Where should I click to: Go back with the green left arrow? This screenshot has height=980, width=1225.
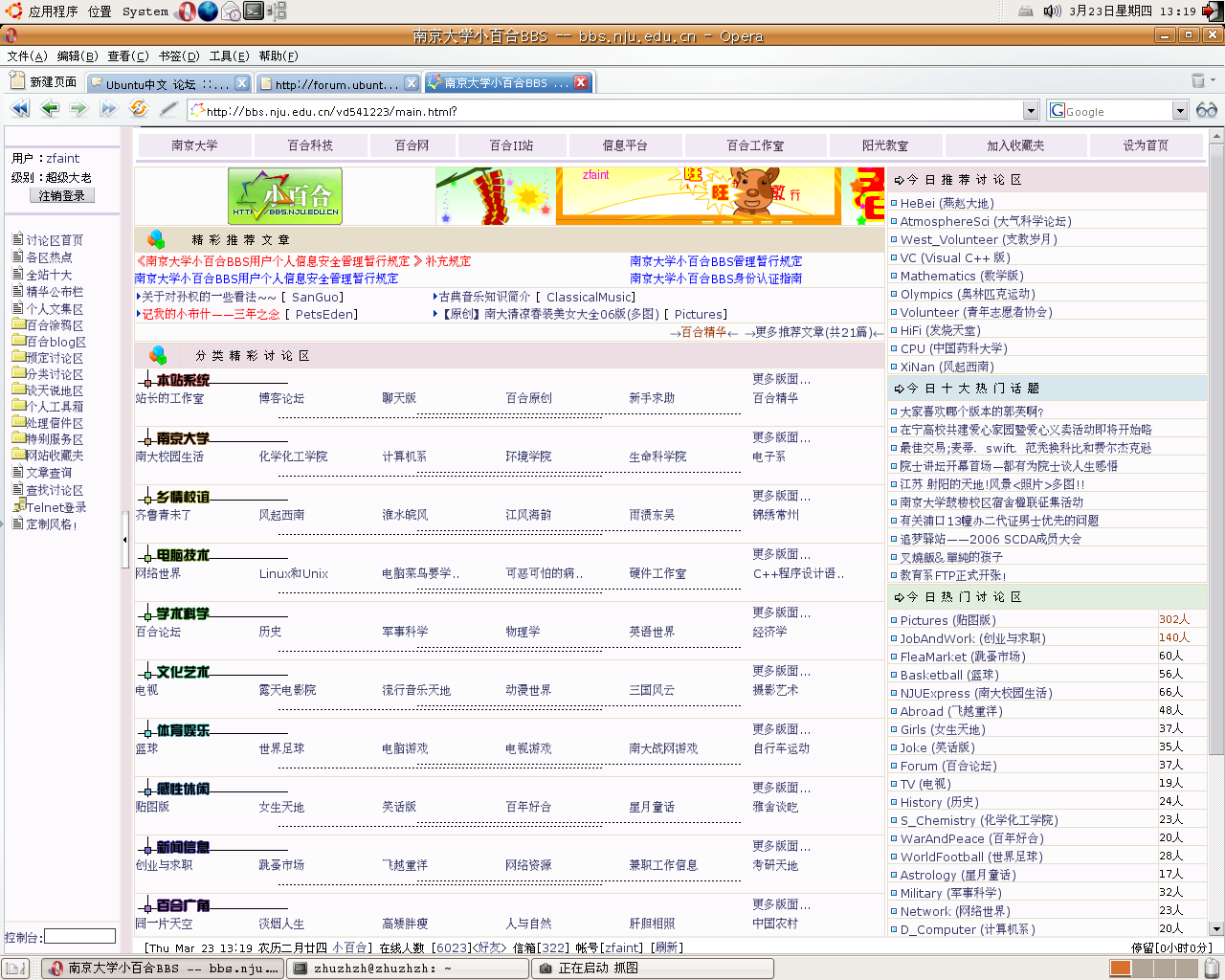50,109
